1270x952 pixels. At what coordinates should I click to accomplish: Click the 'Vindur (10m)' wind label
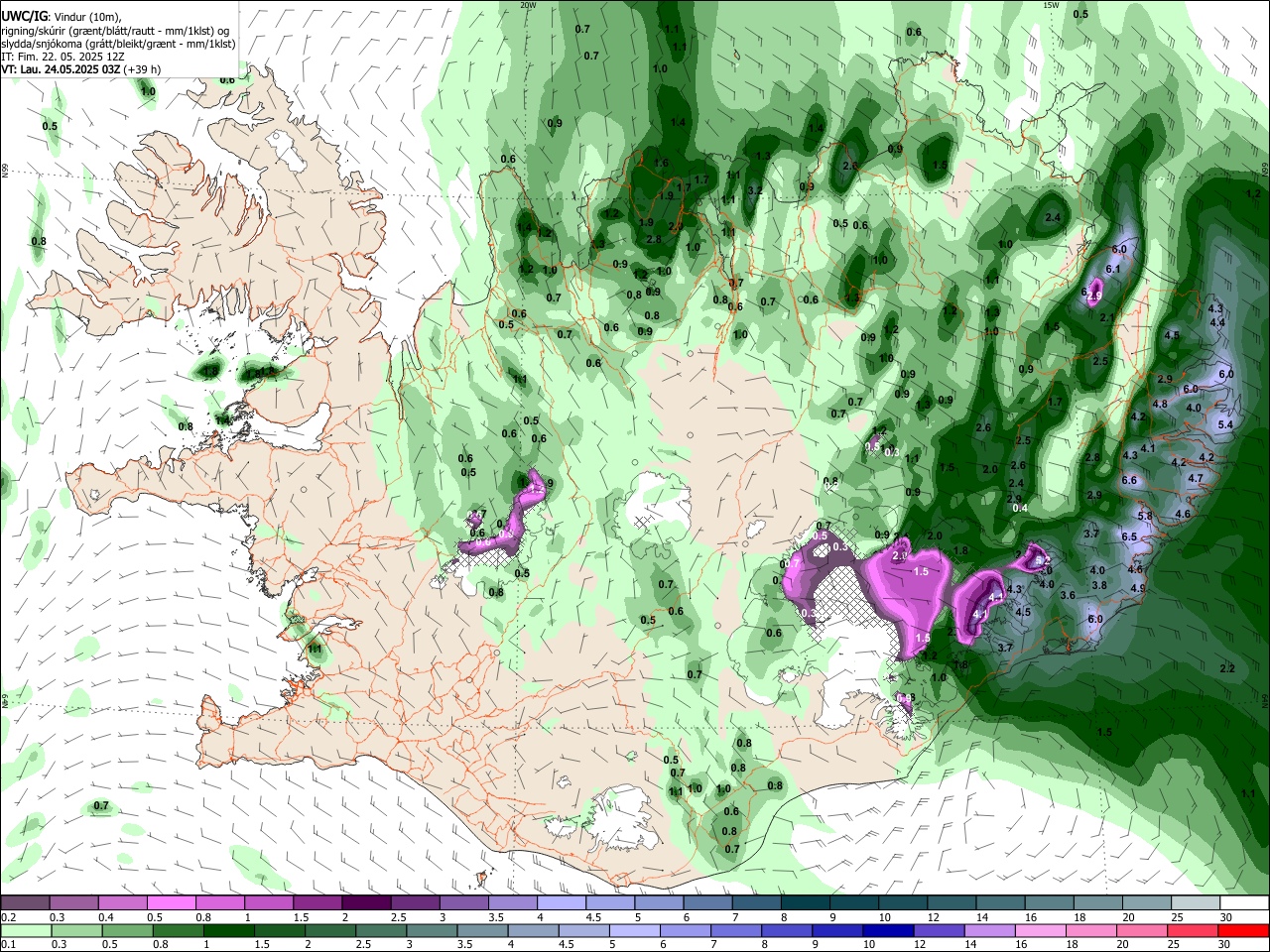point(87,17)
